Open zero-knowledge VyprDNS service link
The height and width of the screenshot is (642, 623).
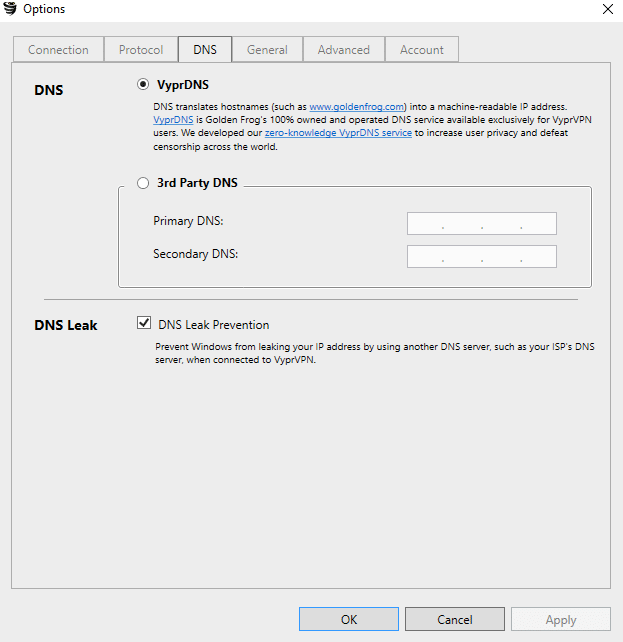(x=338, y=133)
